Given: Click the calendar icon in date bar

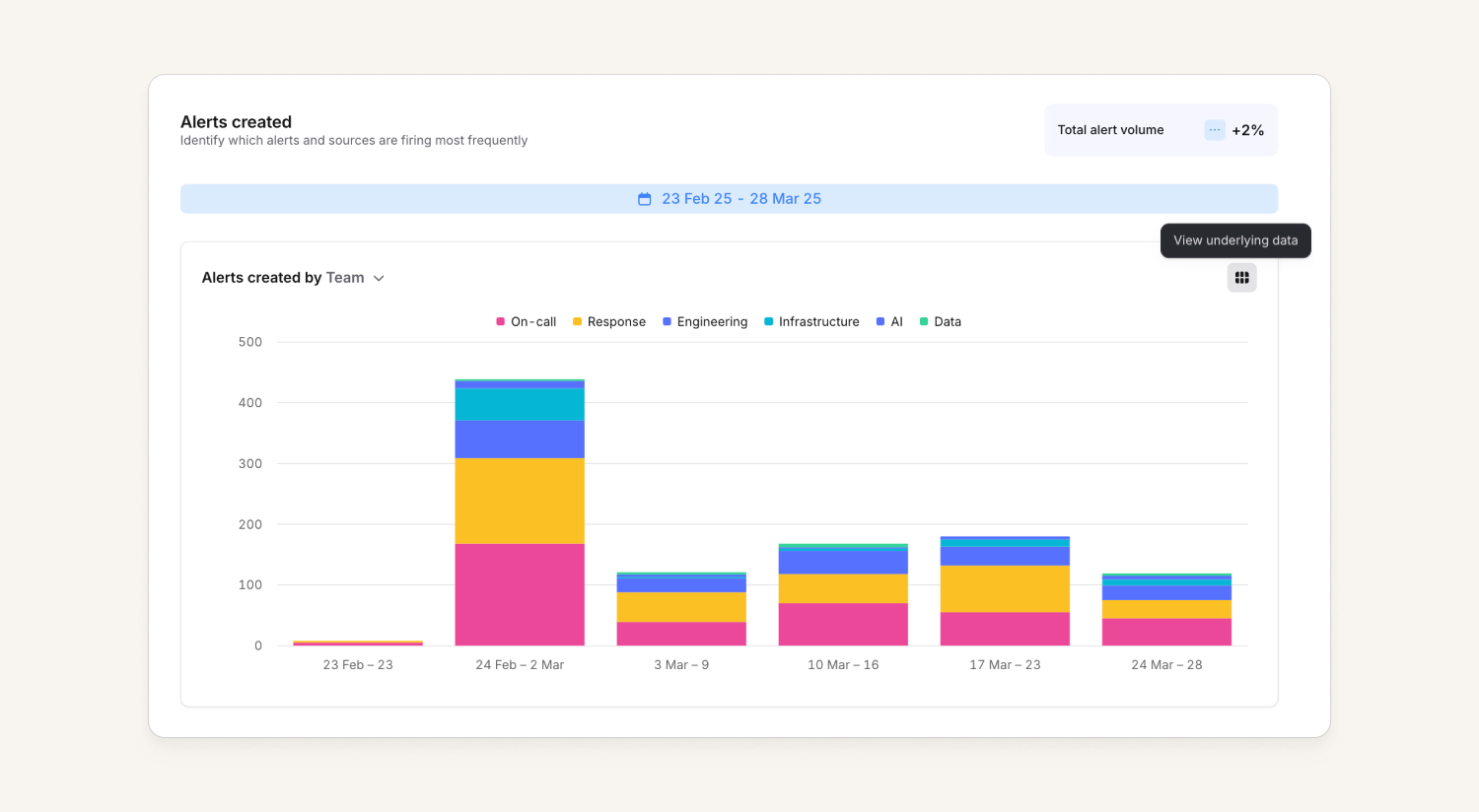Looking at the screenshot, I should point(645,199).
